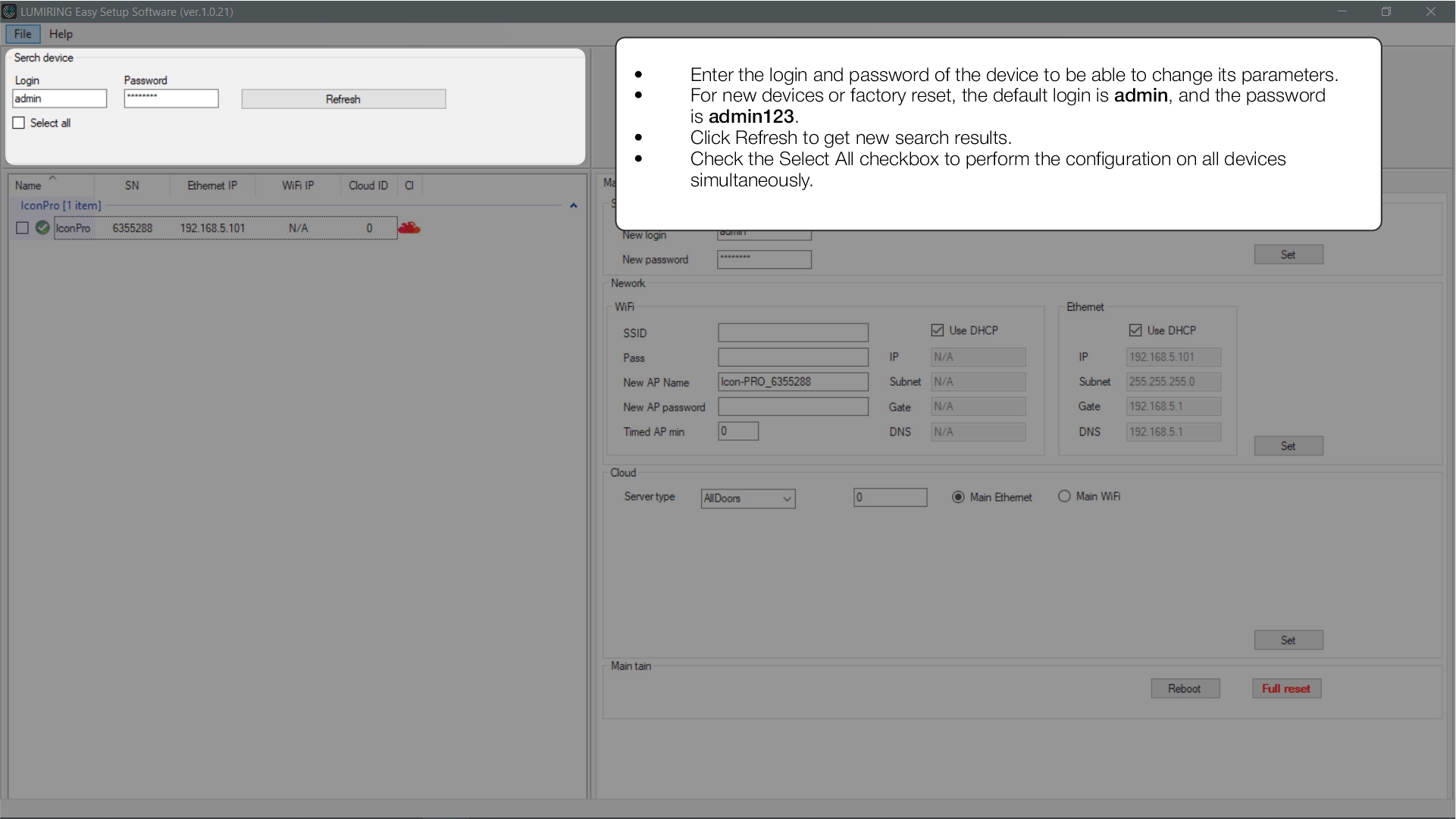The image size is (1456, 819).
Task: Click the Ethernet Gate field
Action: (x=1173, y=407)
